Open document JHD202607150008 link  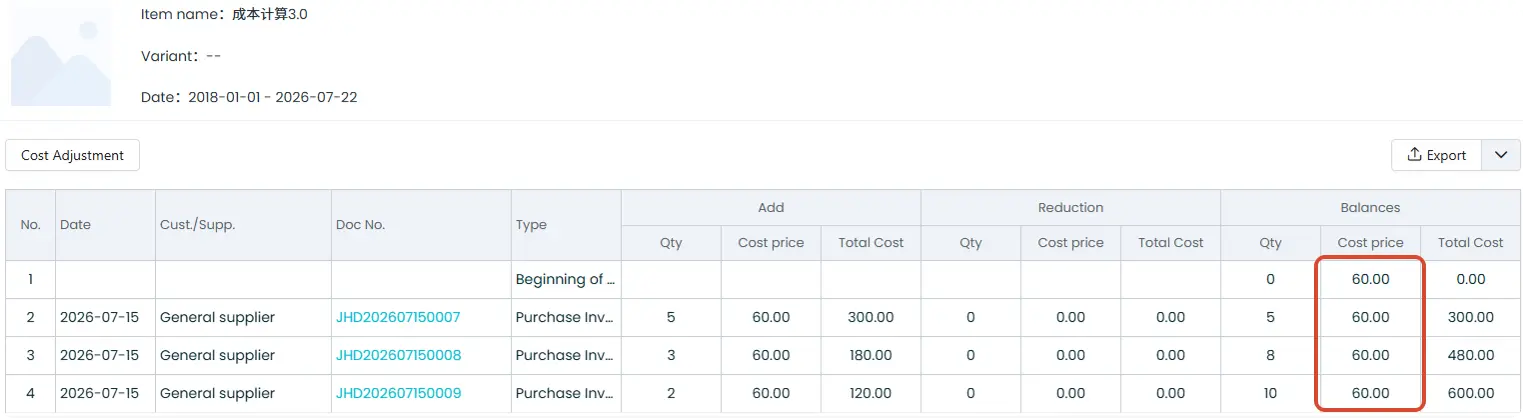[398, 355]
